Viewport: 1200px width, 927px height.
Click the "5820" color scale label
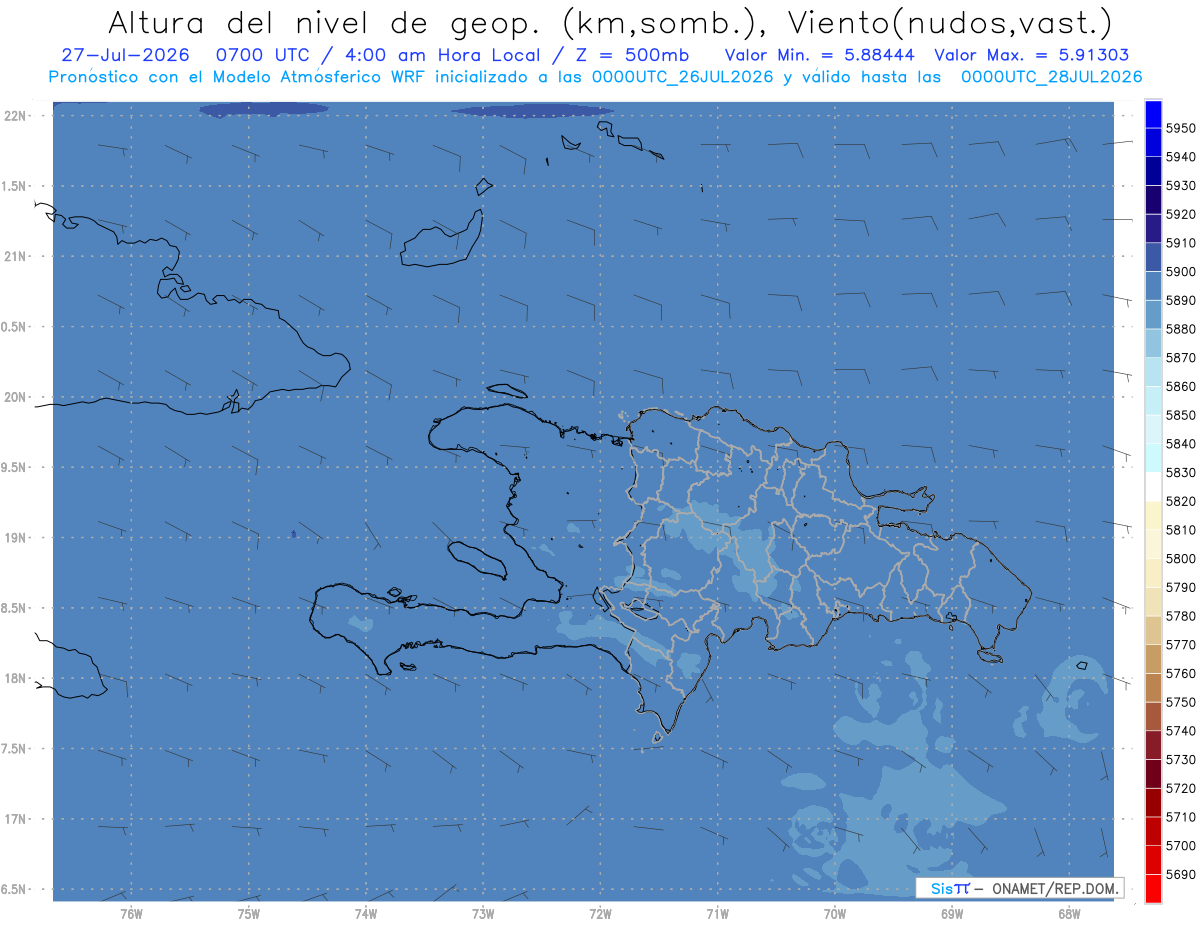click(1181, 501)
